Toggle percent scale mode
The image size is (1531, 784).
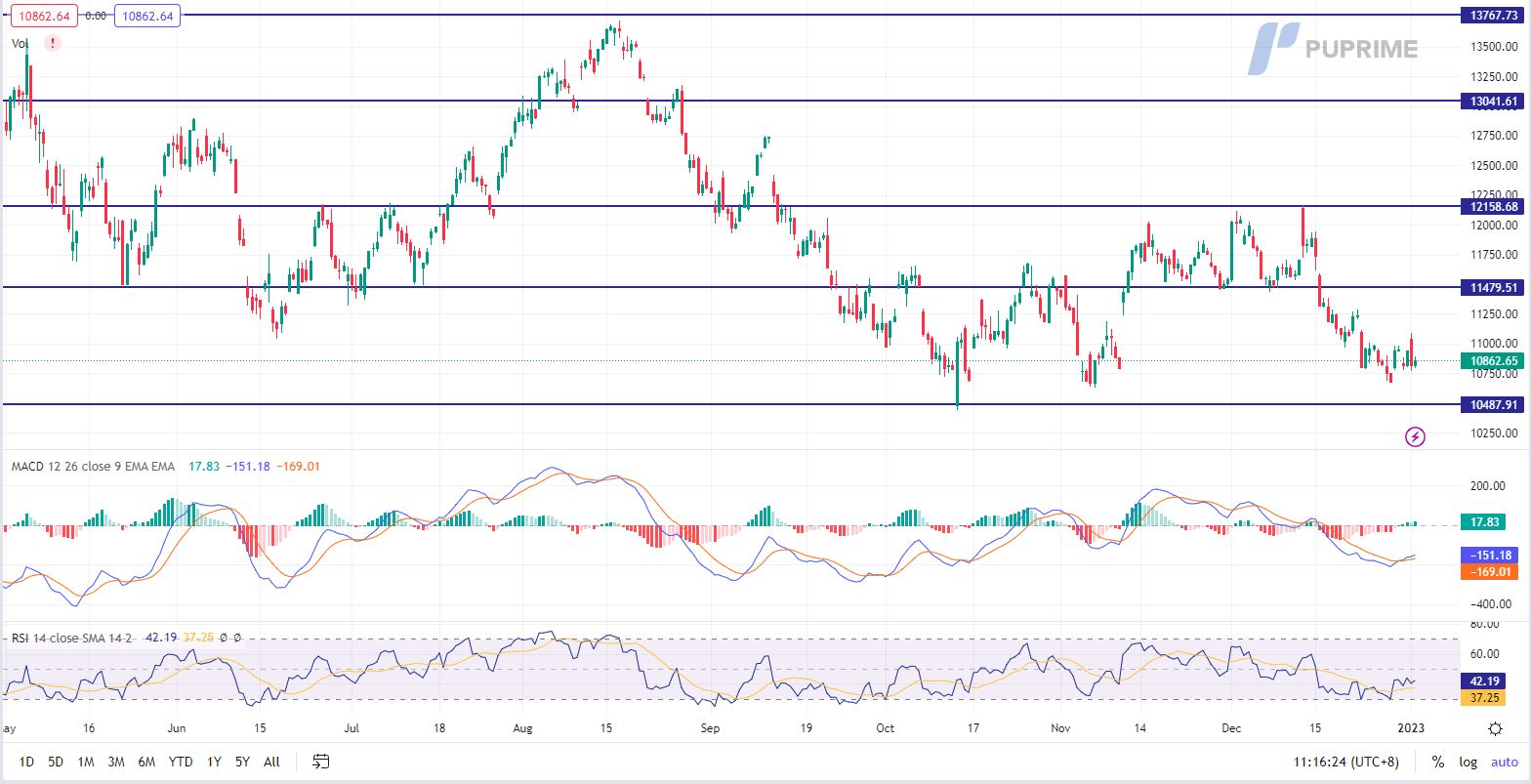(1437, 762)
